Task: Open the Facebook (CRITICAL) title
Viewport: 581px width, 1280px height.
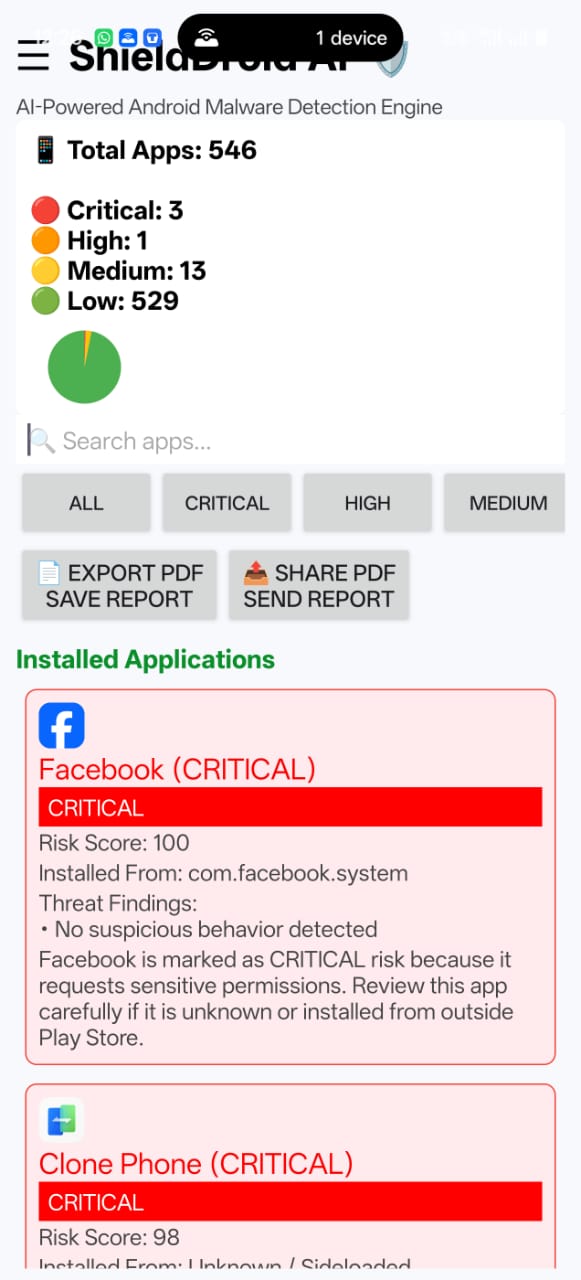Action: coord(177,769)
